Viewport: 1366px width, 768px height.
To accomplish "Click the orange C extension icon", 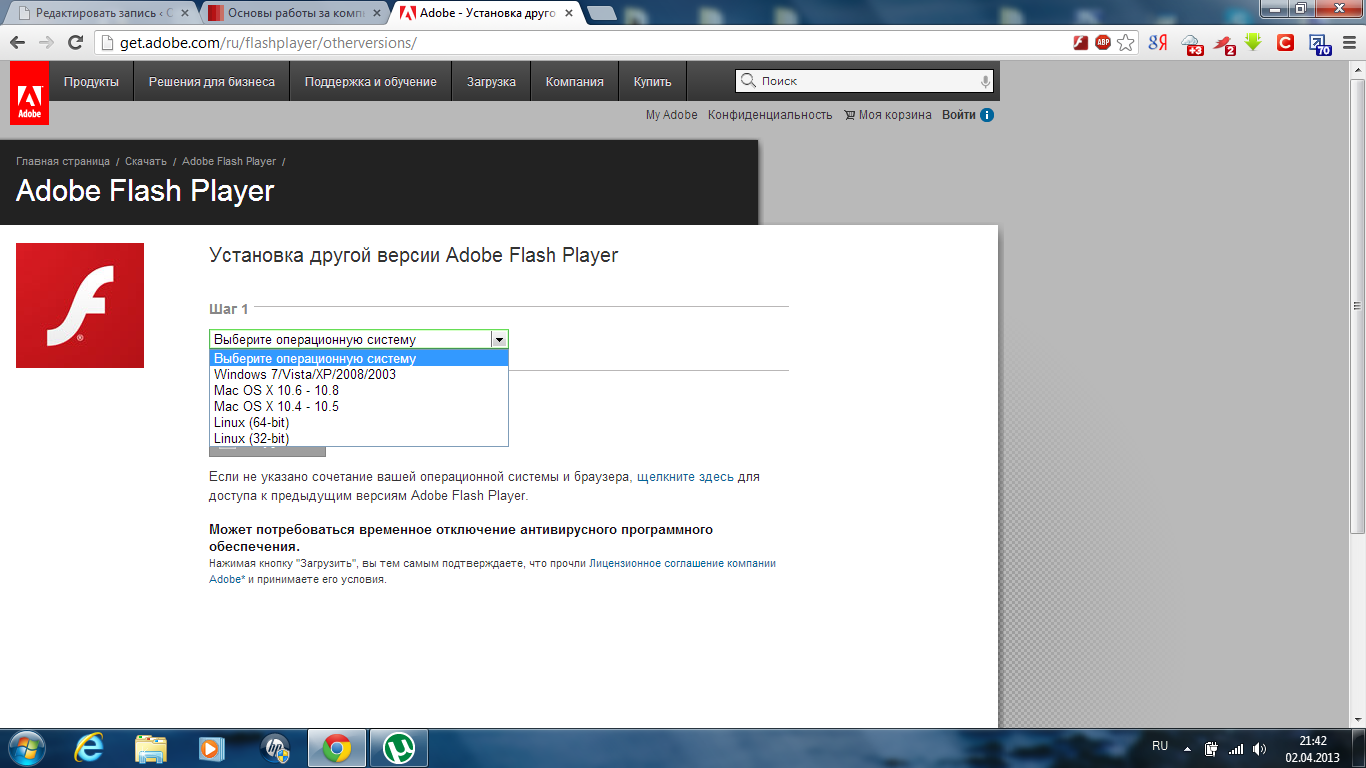I will point(1286,42).
